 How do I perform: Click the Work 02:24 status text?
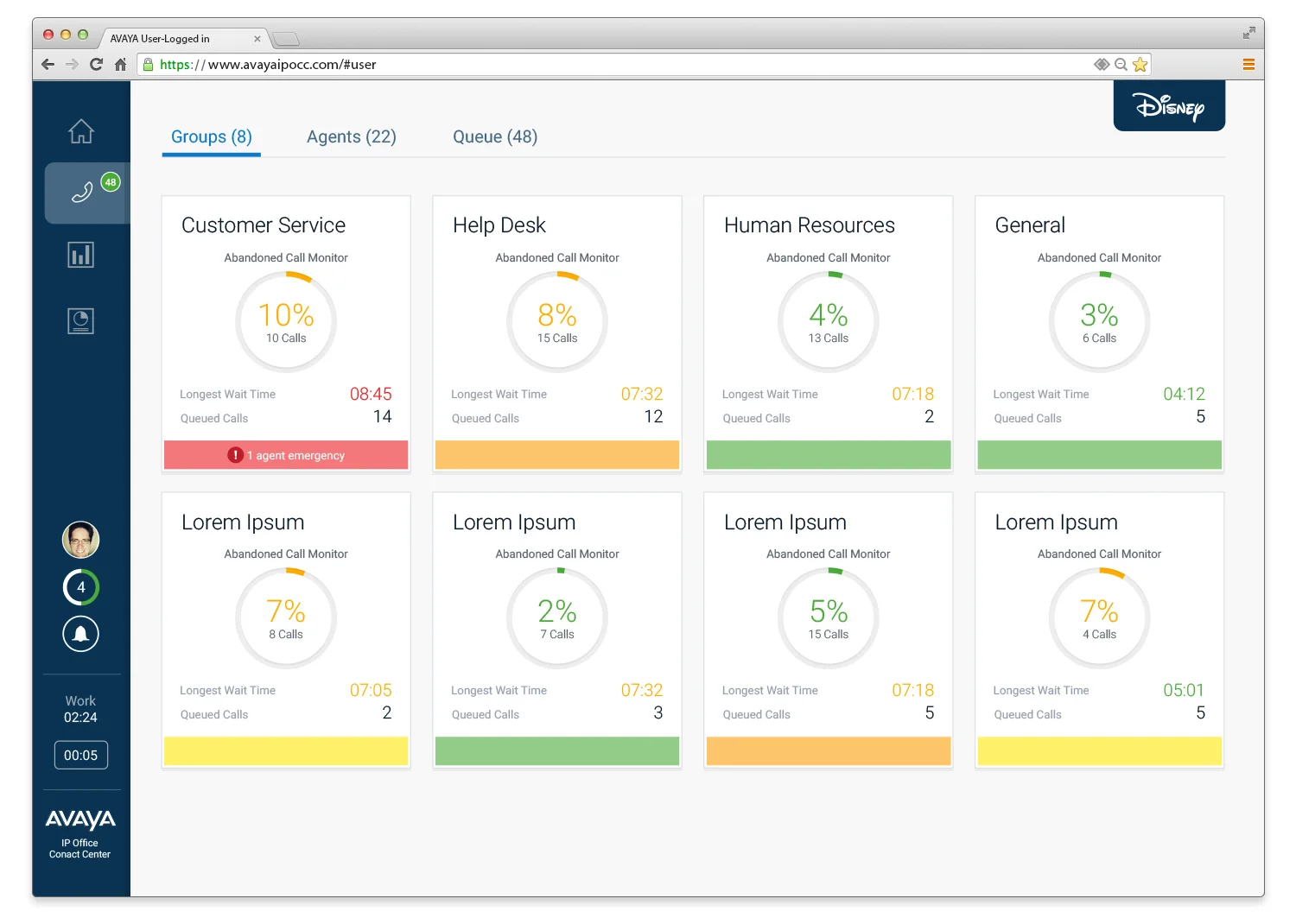(x=80, y=709)
